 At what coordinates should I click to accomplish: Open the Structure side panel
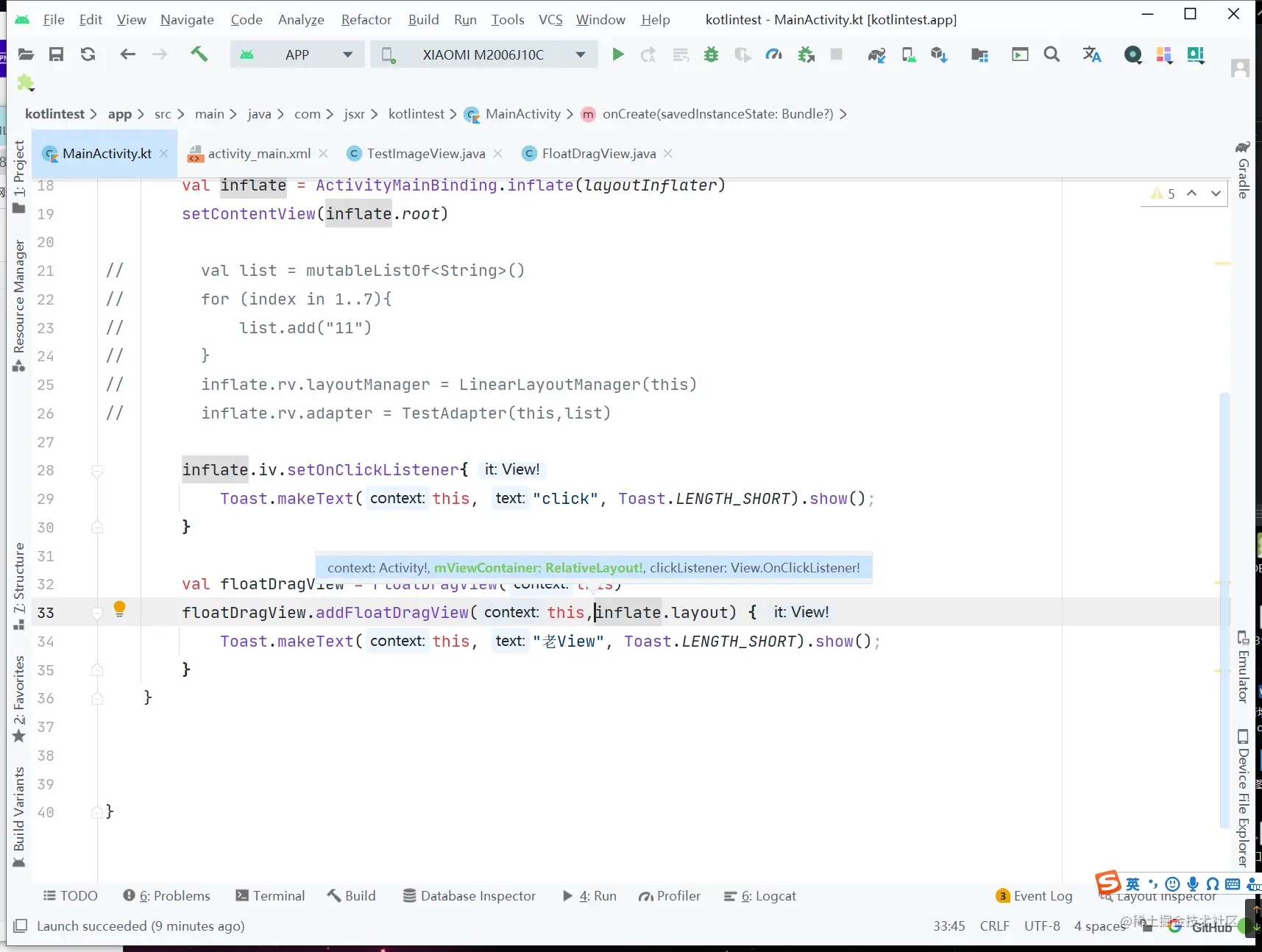point(19,586)
